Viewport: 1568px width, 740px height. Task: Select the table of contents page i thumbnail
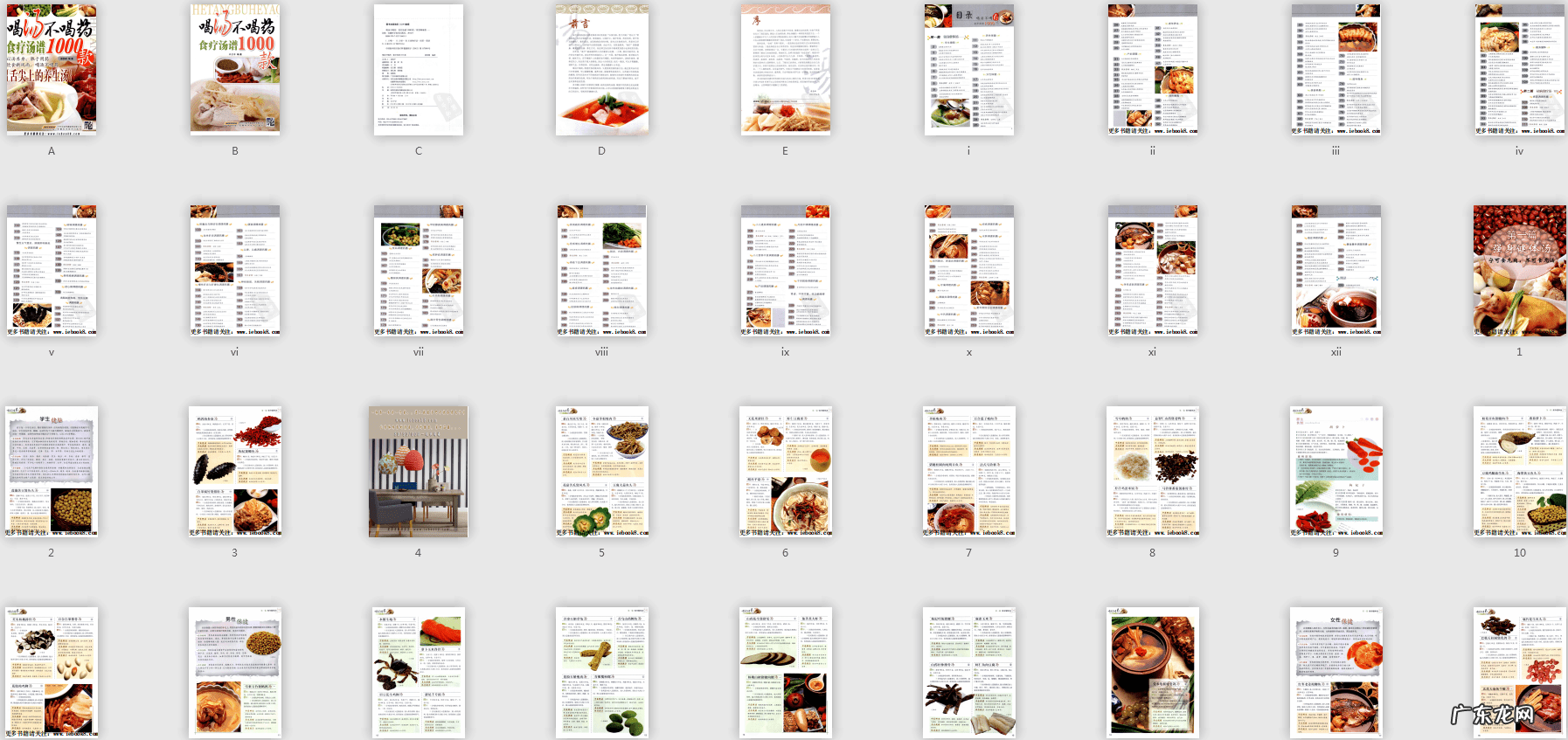point(969,70)
